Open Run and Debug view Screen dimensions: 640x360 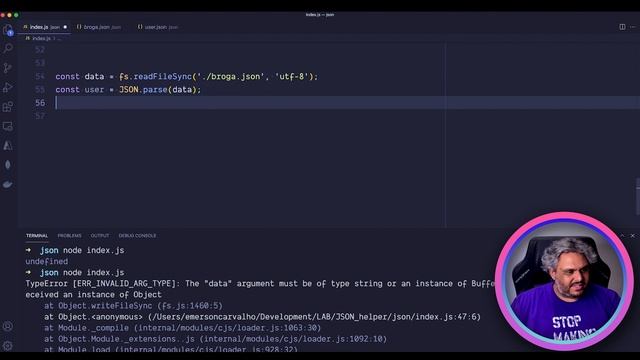pyautogui.click(x=8, y=87)
